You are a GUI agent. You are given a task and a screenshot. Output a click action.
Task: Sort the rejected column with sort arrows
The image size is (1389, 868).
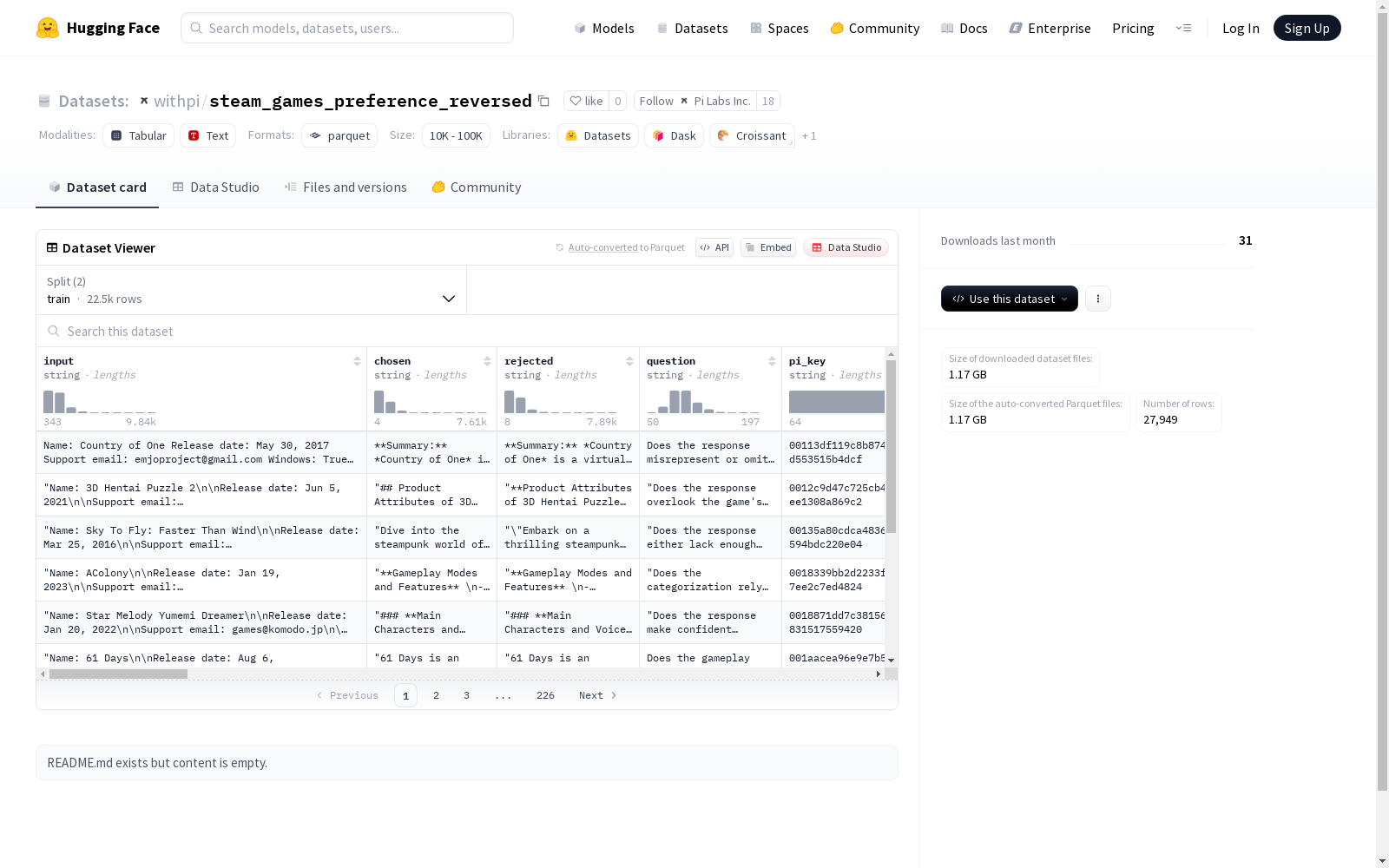coord(629,361)
